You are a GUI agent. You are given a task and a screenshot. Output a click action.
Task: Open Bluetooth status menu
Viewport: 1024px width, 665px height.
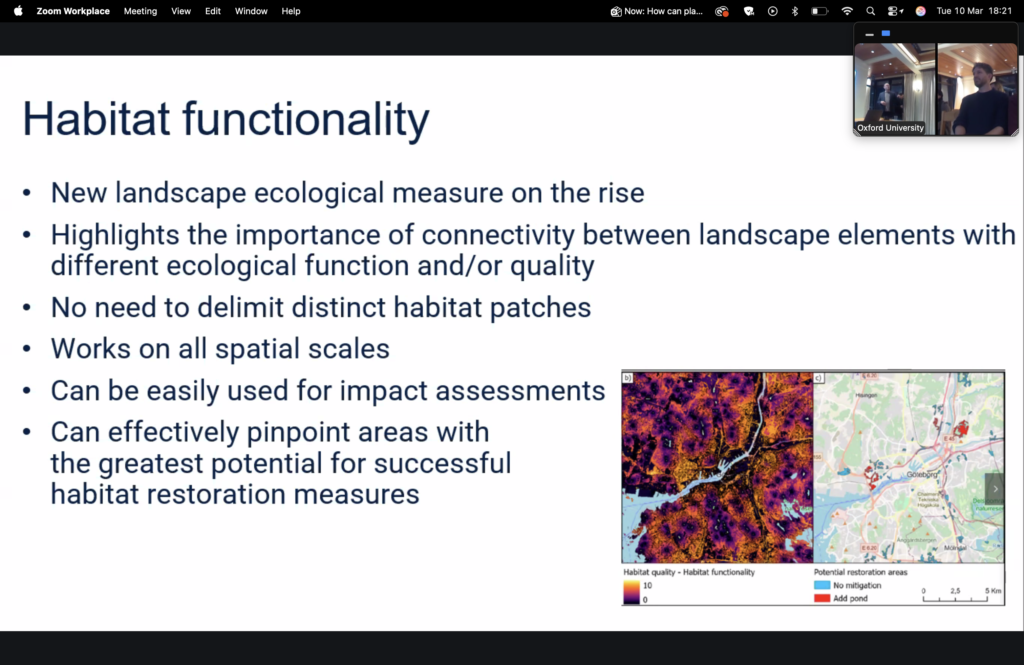(795, 11)
